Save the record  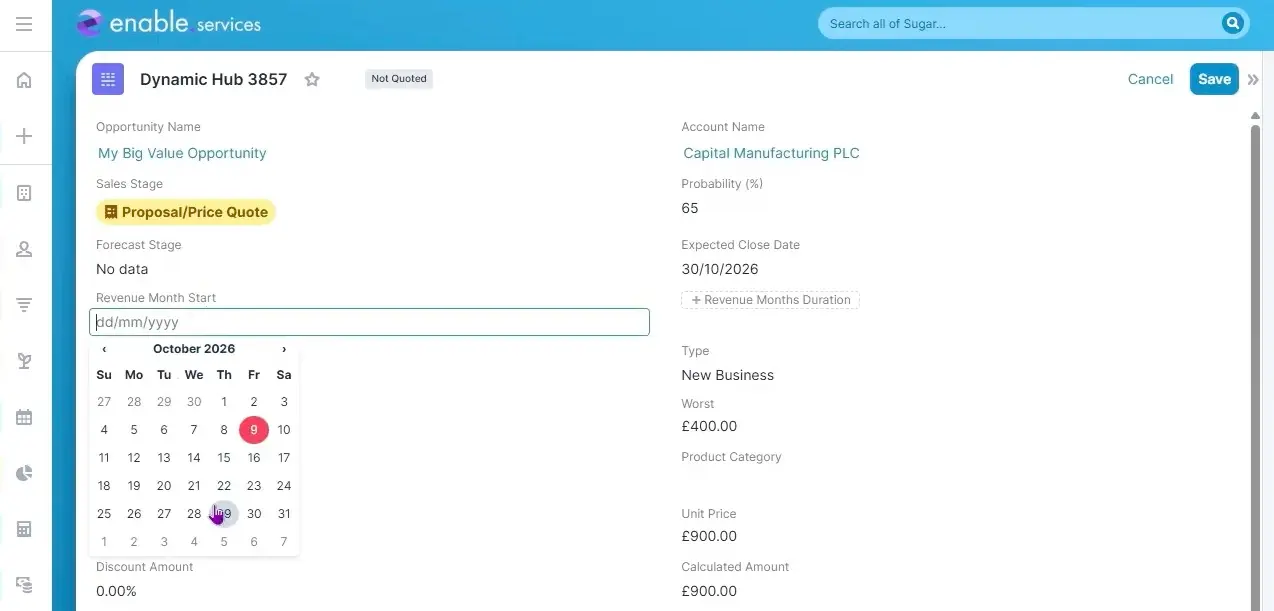point(1214,79)
